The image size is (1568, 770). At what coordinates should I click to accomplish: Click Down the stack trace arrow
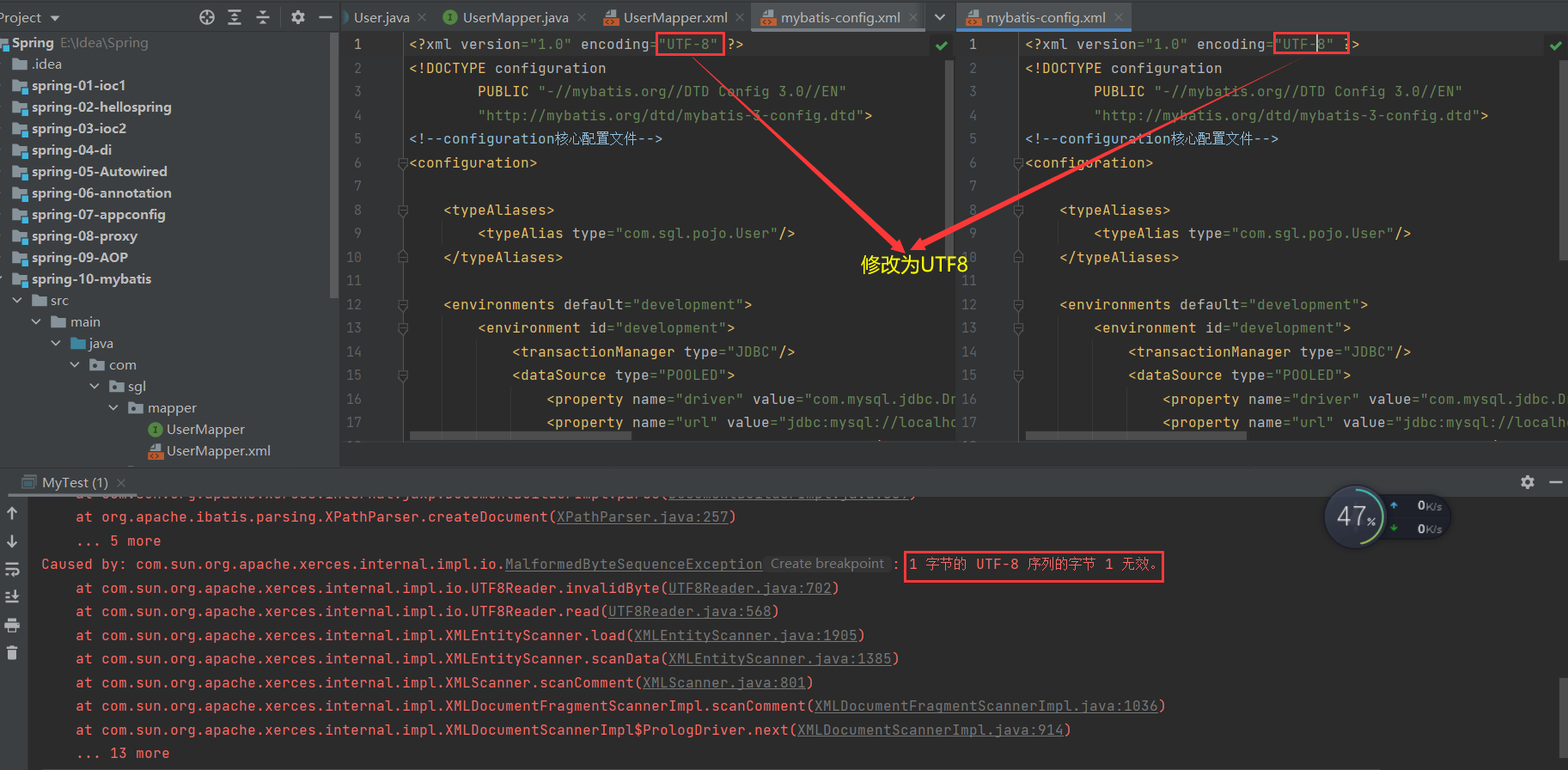click(x=12, y=541)
